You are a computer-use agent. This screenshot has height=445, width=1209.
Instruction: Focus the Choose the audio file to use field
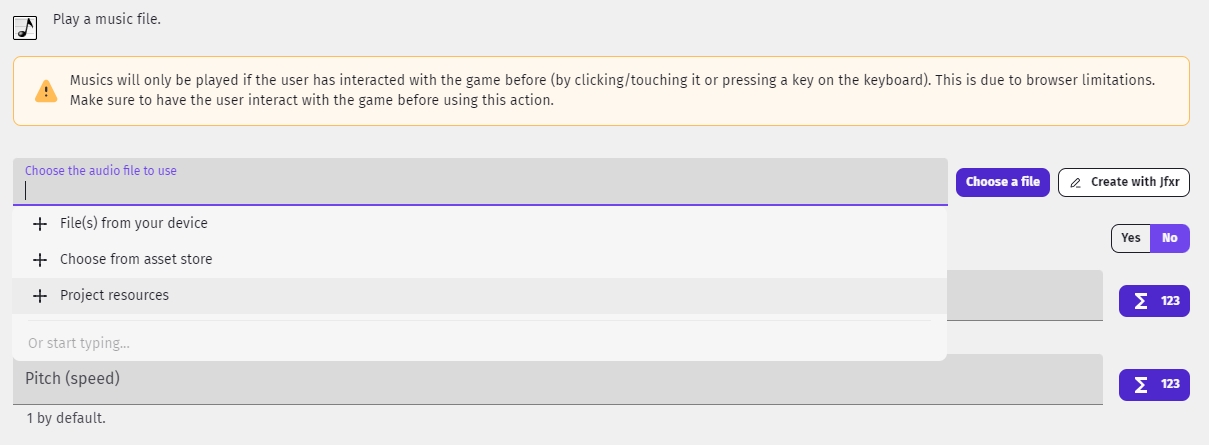point(480,189)
